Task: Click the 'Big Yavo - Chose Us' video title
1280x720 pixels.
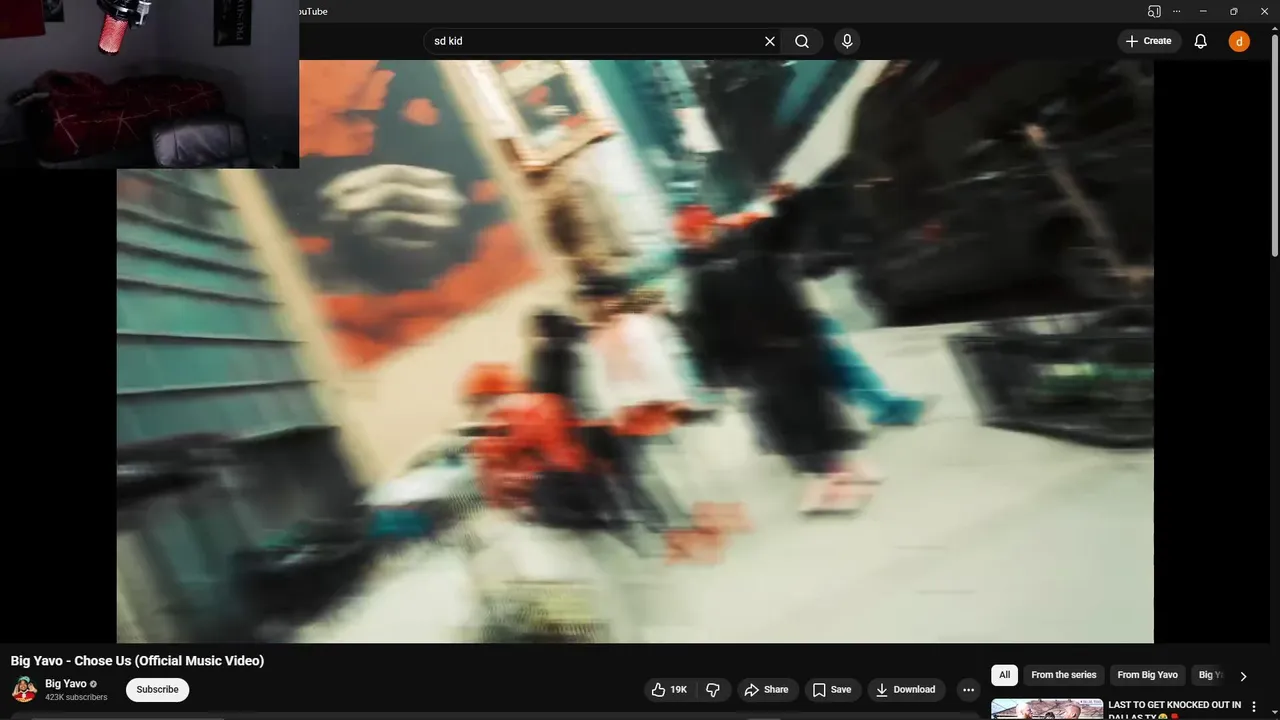Action: (137, 660)
